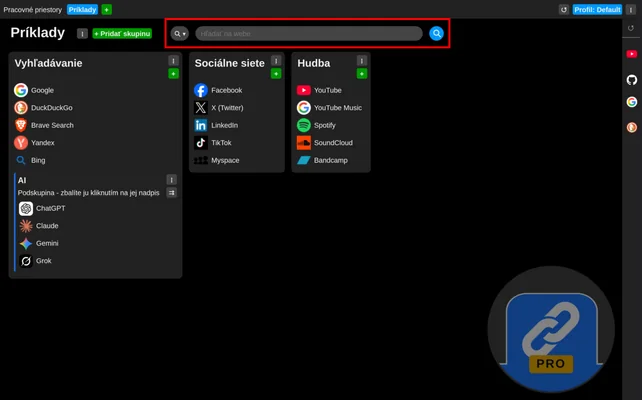642x400 pixels.
Task: Click the Myspace icon
Action: click(201, 160)
